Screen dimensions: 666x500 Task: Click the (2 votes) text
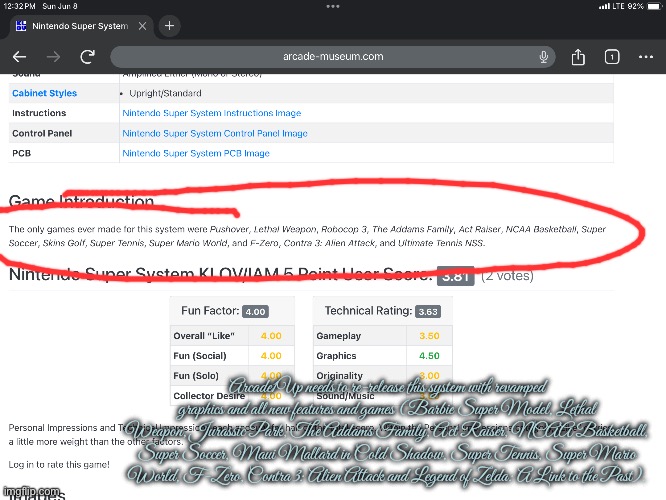[x=507, y=276]
